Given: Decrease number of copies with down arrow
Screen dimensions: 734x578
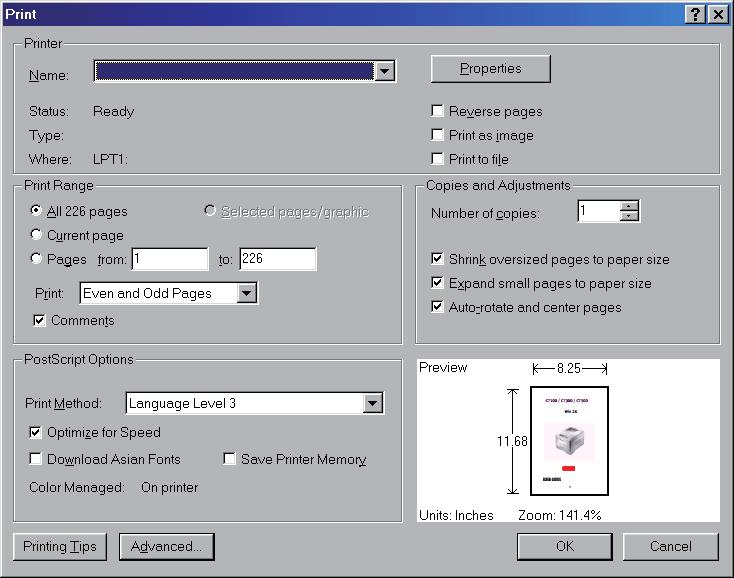Looking at the screenshot, I should (x=629, y=216).
